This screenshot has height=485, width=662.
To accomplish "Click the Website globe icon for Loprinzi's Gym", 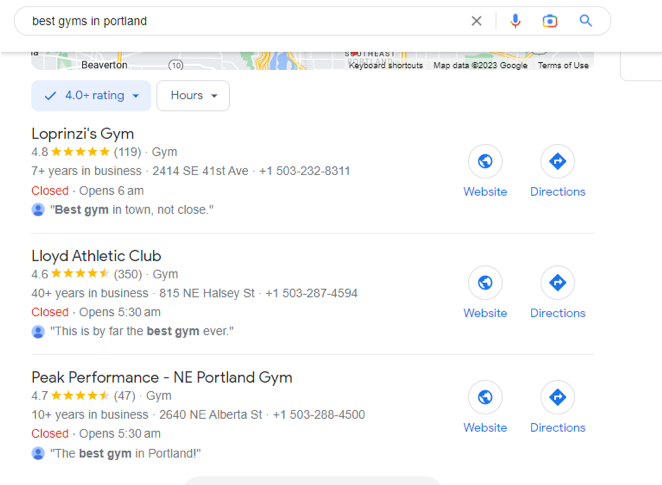I will coord(485,161).
